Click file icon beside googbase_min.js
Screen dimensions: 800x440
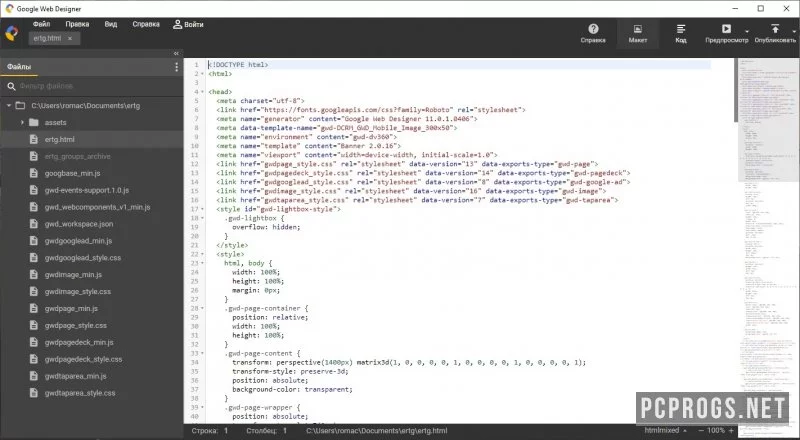point(34,173)
